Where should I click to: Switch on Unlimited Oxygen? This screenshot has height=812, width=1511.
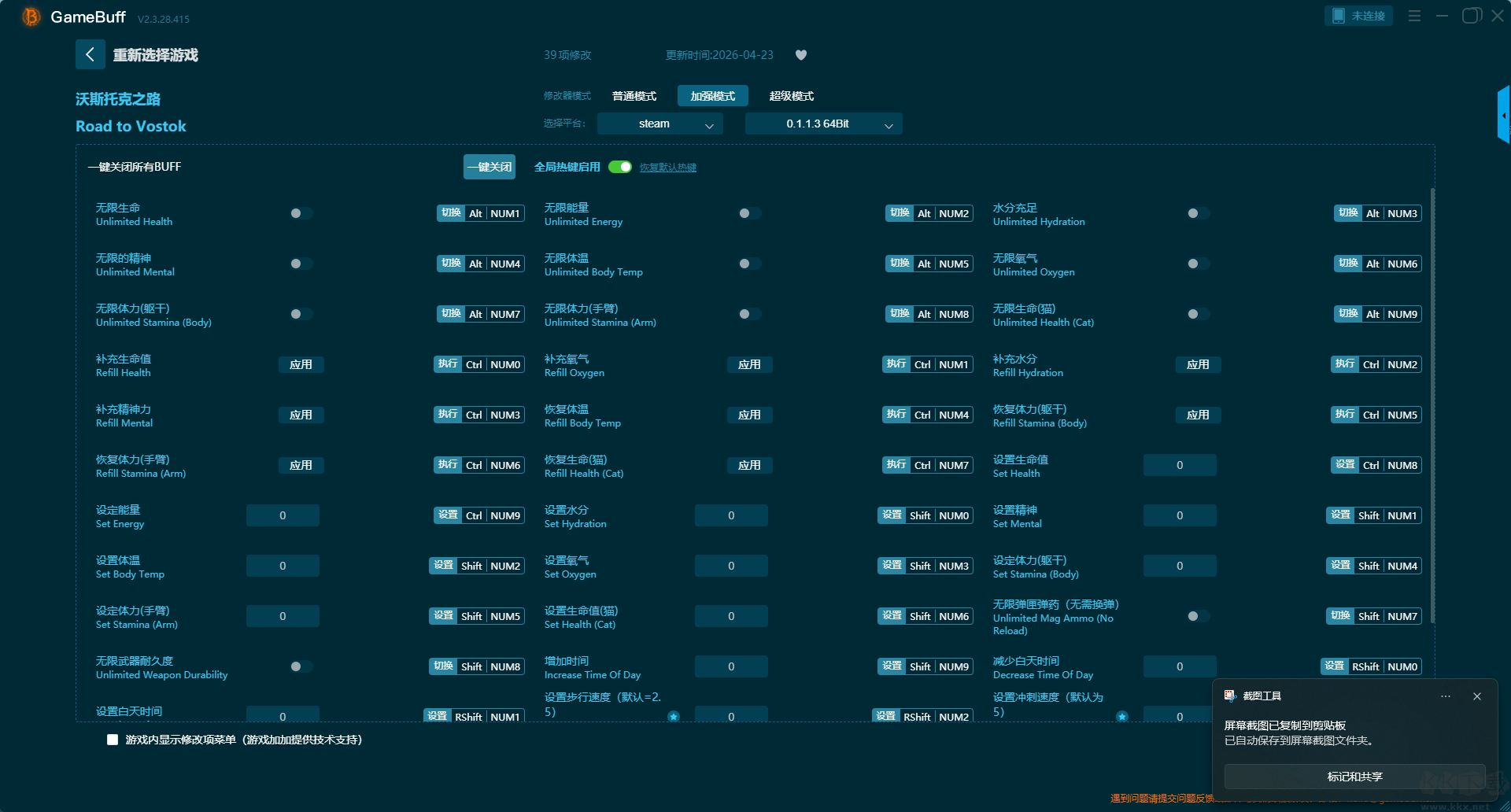[1198, 264]
